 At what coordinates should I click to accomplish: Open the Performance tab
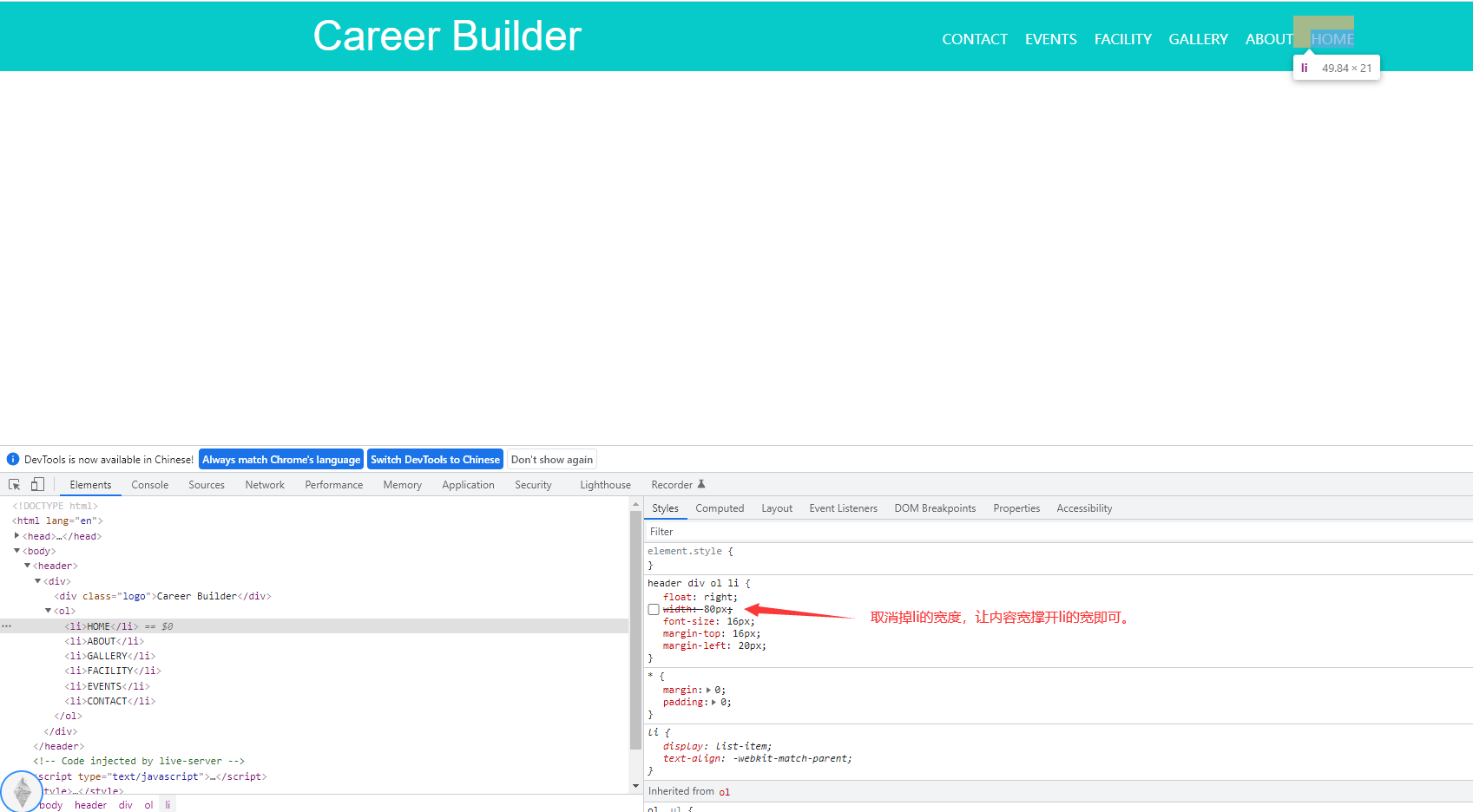(334, 485)
